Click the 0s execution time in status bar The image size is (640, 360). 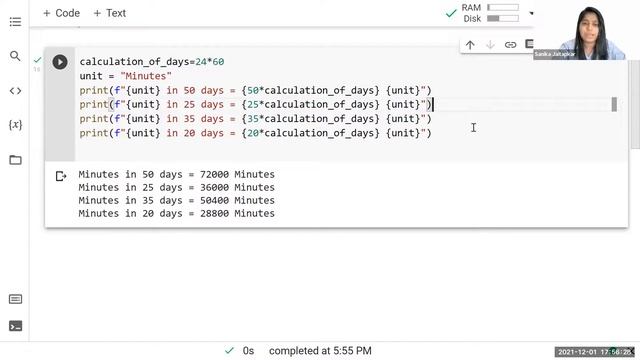pyautogui.click(x=248, y=351)
